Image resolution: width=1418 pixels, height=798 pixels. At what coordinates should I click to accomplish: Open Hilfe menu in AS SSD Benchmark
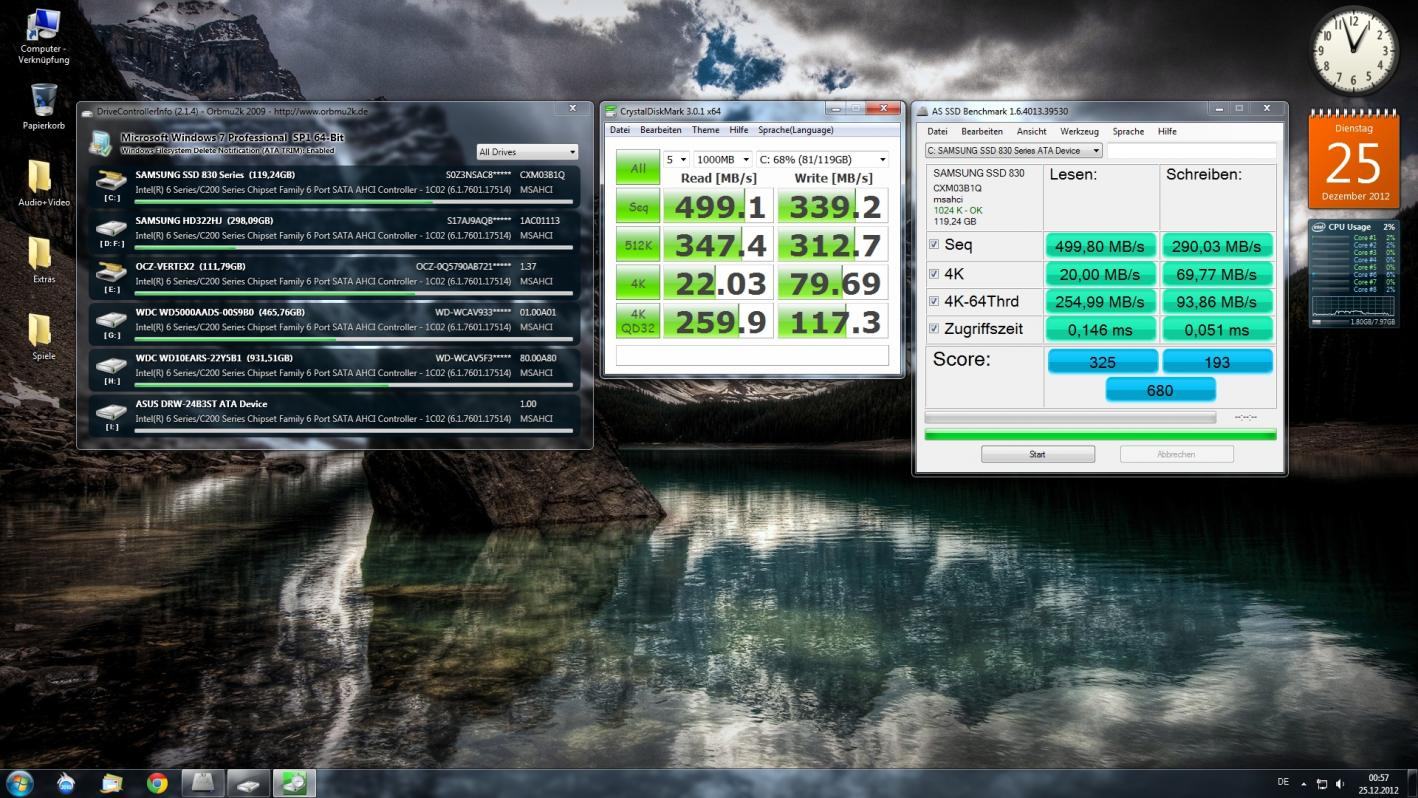(1167, 131)
